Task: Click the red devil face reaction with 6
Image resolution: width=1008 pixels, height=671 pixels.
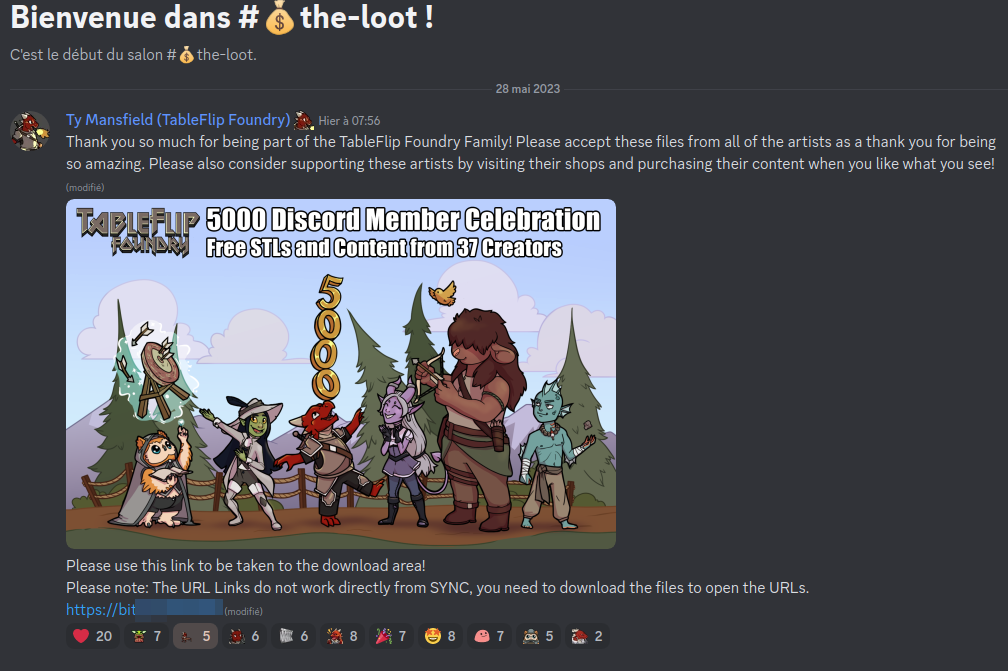Action: pos(244,636)
